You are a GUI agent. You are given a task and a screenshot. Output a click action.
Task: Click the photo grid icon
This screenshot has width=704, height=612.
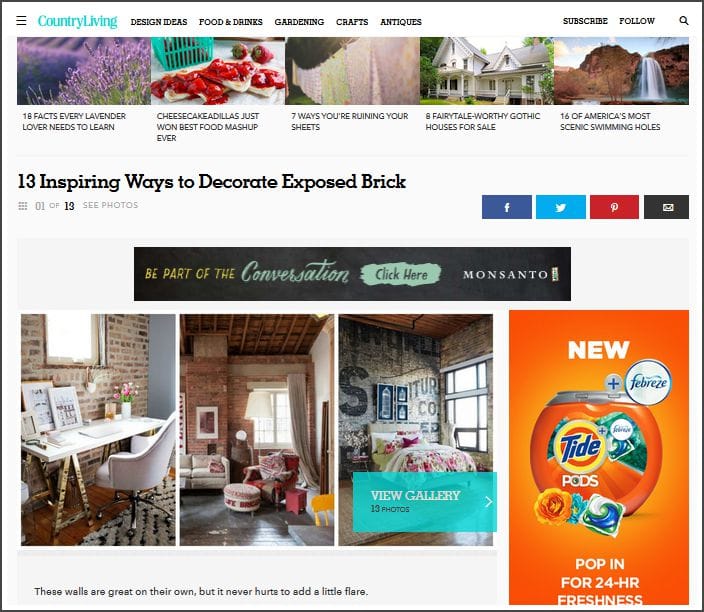[x=22, y=206]
